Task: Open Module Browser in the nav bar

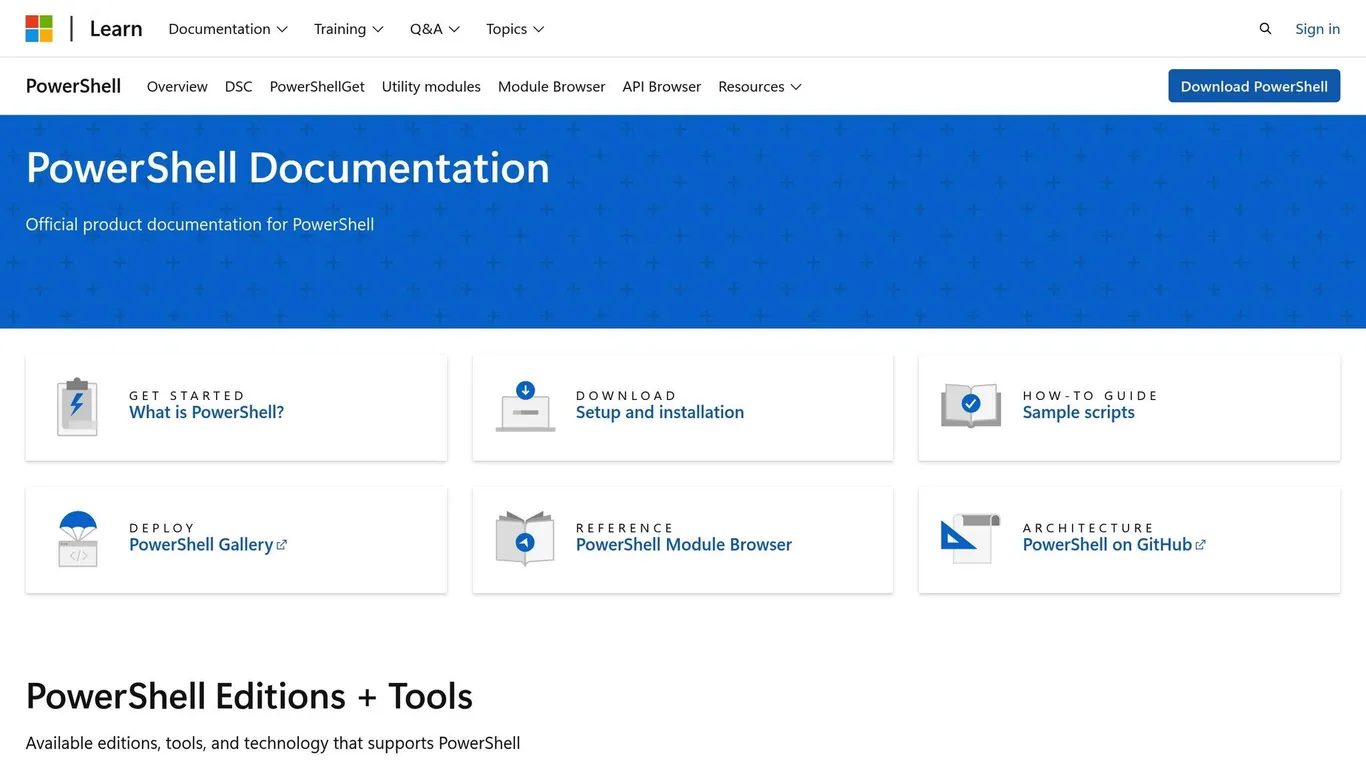Action: 552,87
